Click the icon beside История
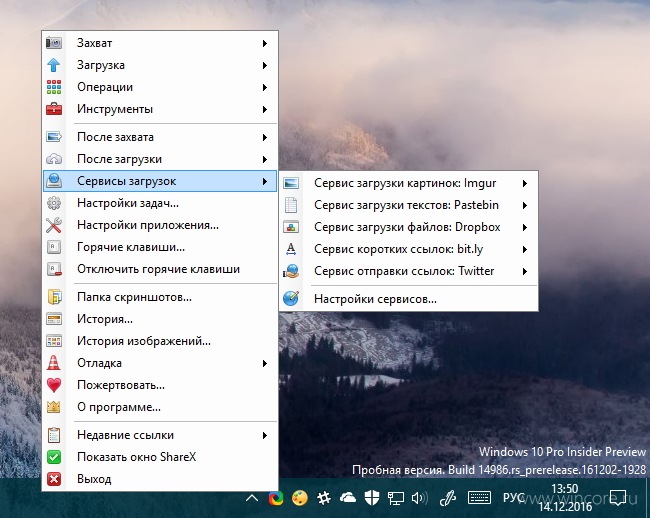Screen dimensions: 650x518 pyautogui.click(x=54, y=319)
